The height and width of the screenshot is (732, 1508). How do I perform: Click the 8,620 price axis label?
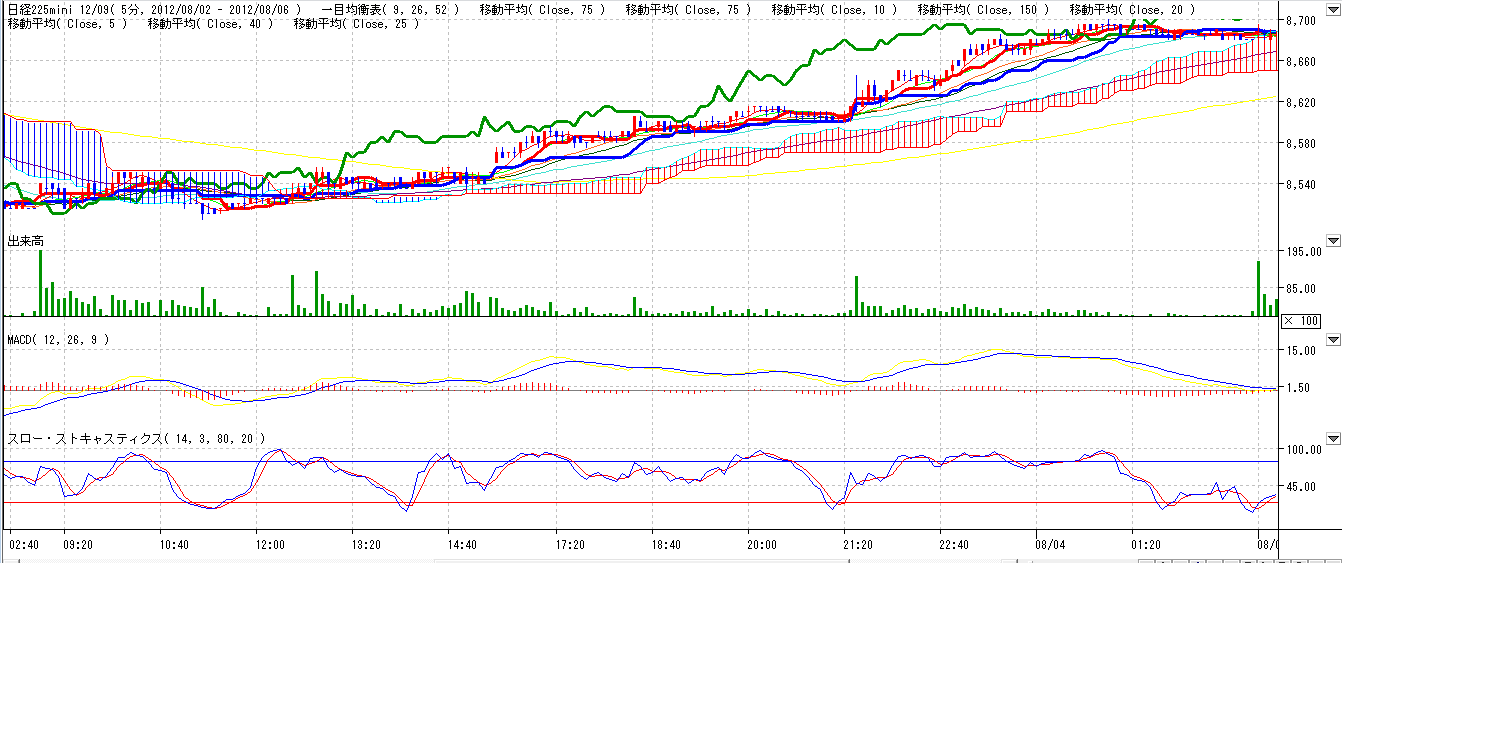pyautogui.click(x=1303, y=103)
